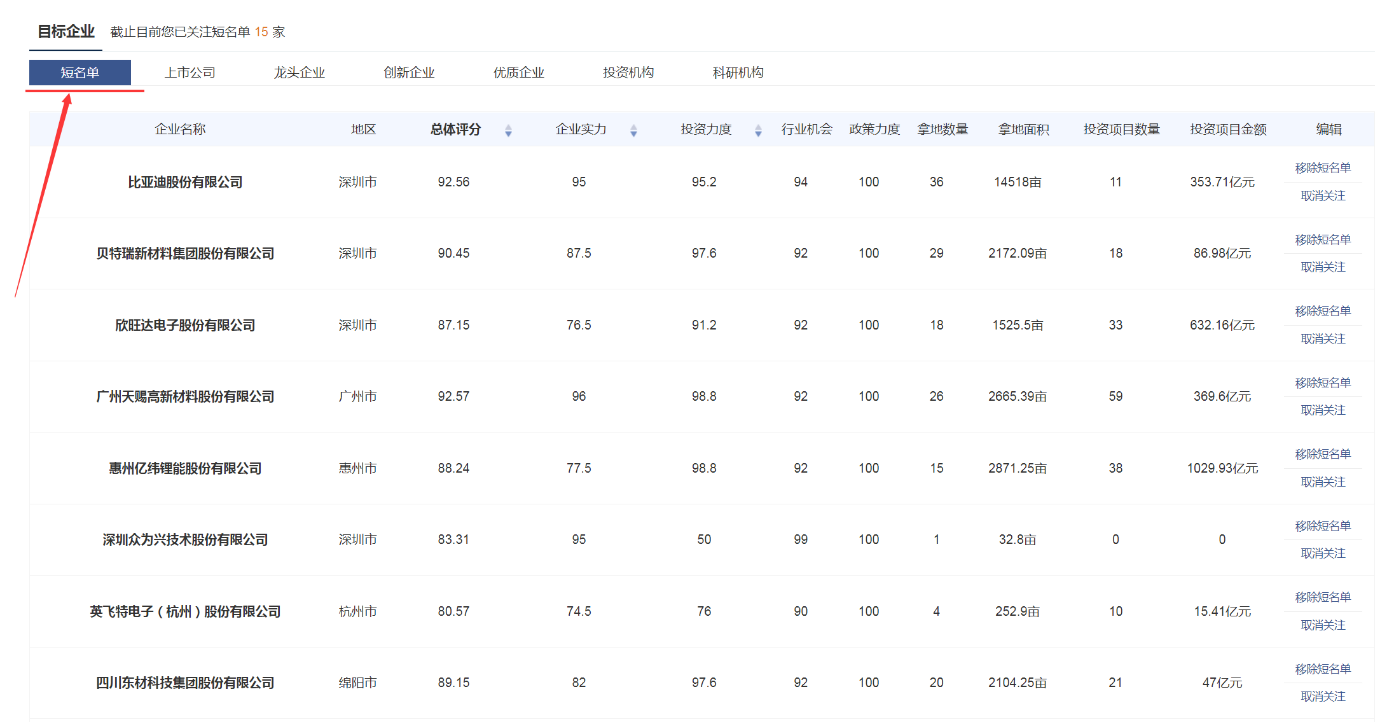Select the 科研机构 tab
The image size is (1387, 722).
pos(738,73)
